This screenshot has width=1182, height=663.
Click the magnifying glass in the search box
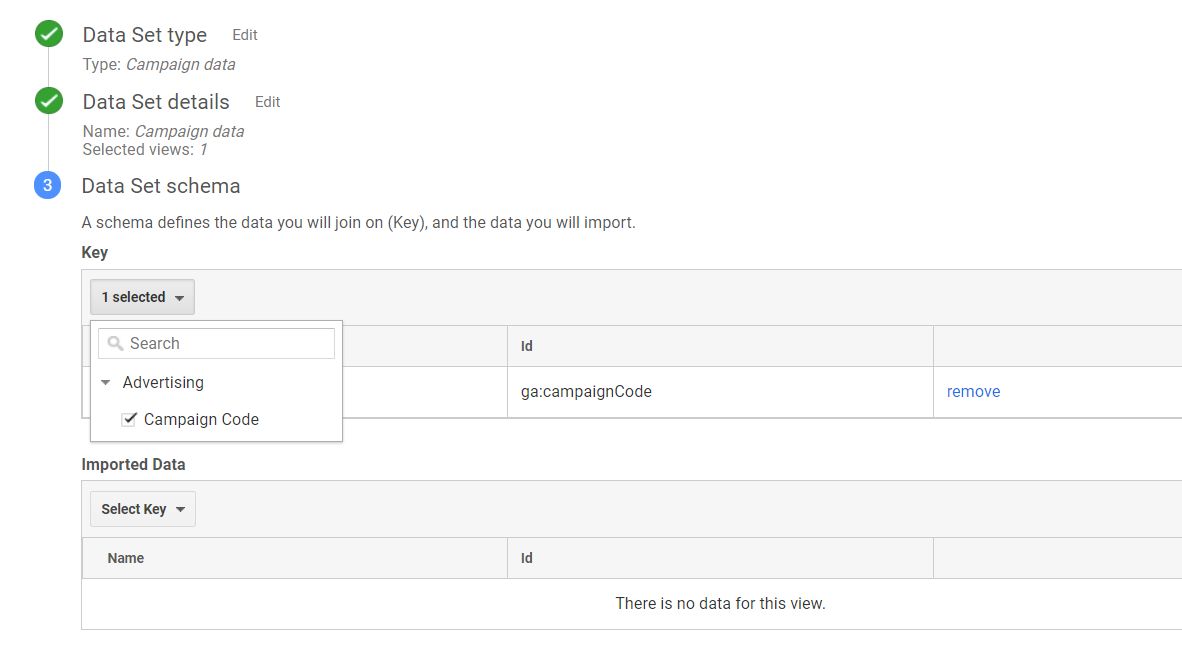114,343
